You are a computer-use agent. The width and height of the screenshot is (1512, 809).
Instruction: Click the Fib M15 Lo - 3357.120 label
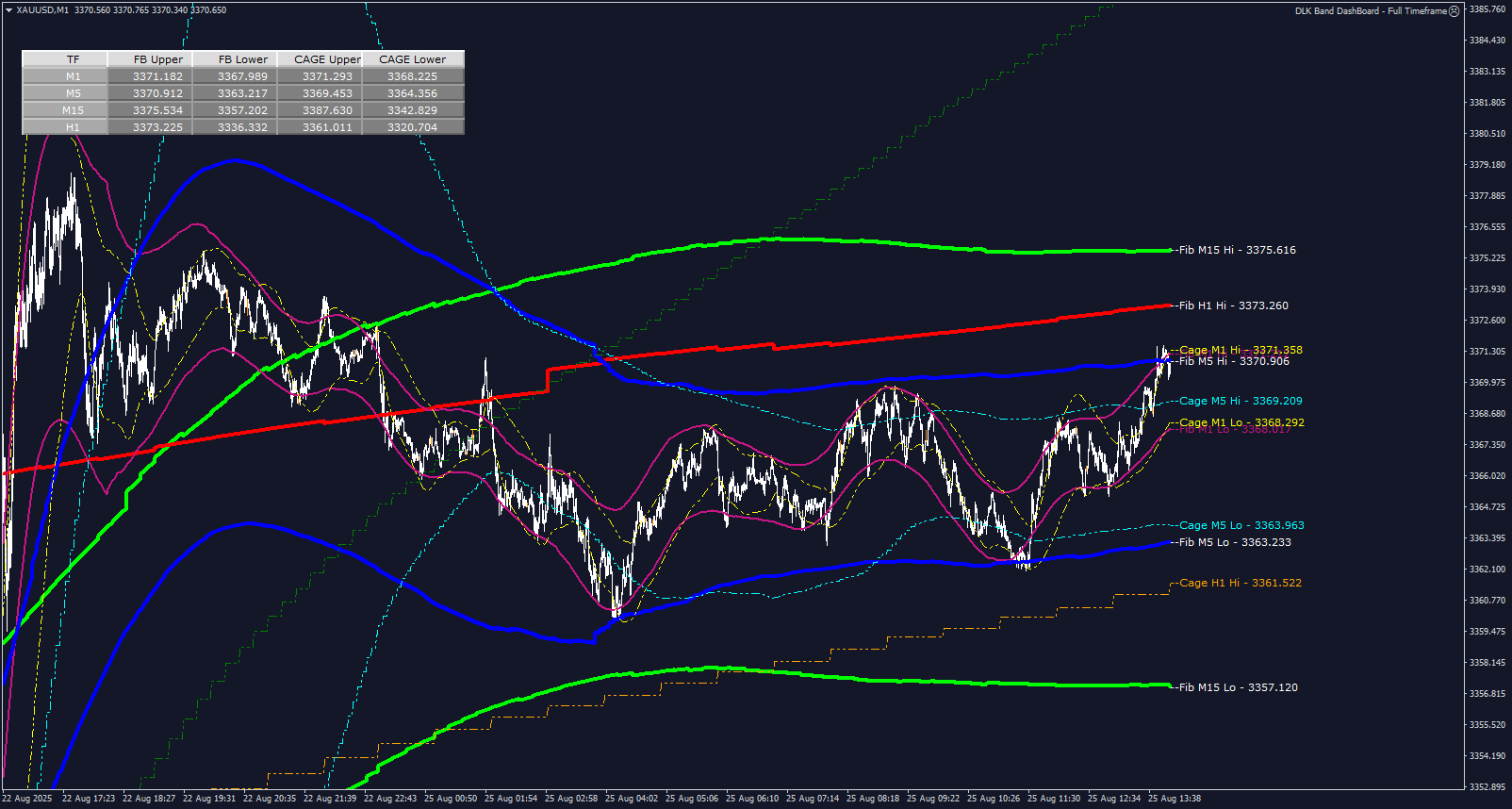tap(1238, 687)
